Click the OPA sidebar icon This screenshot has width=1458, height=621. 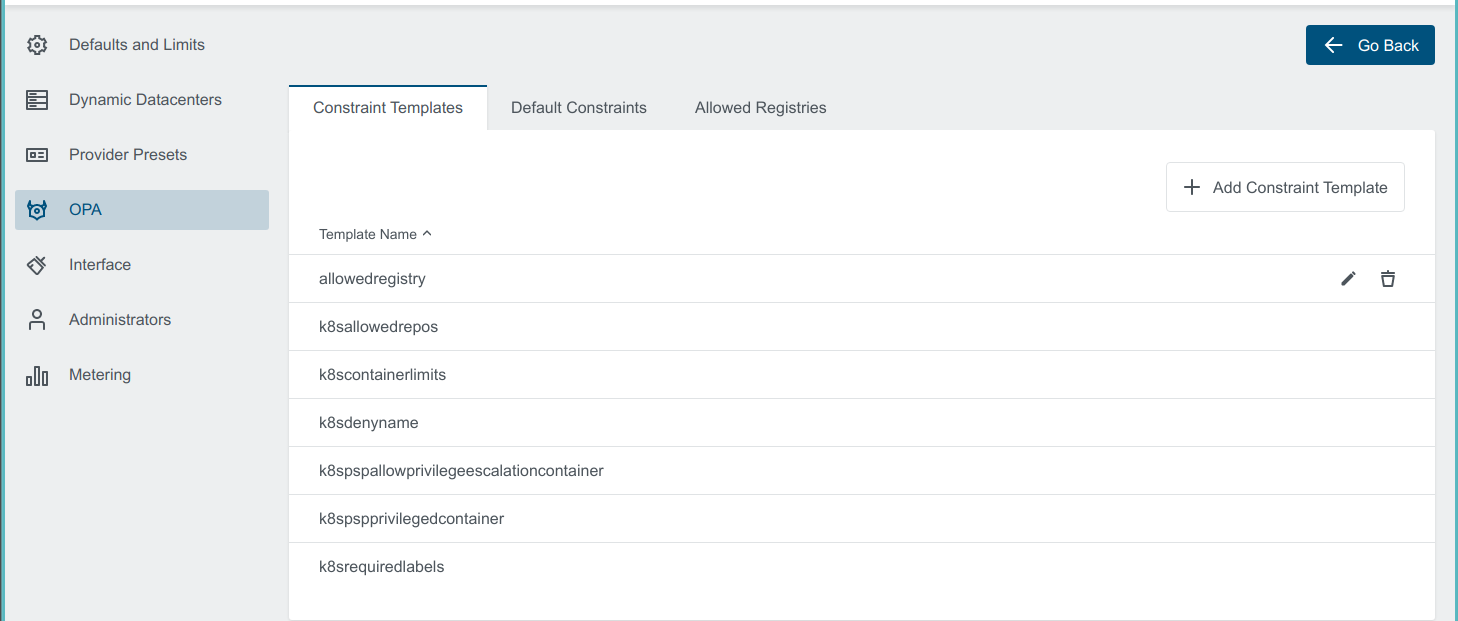tap(37, 209)
